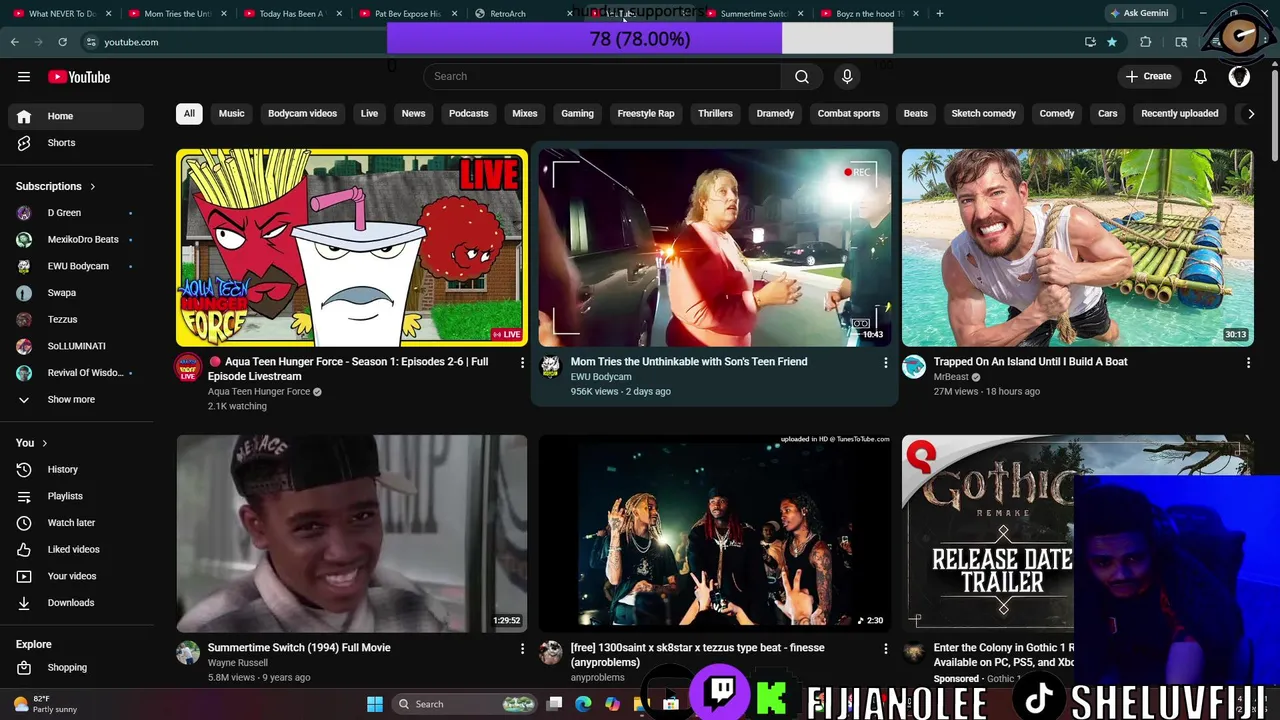The height and width of the screenshot is (720, 1280).
Task: Select the Bodycam videos filter chip
Action: (x=302, y=114)
